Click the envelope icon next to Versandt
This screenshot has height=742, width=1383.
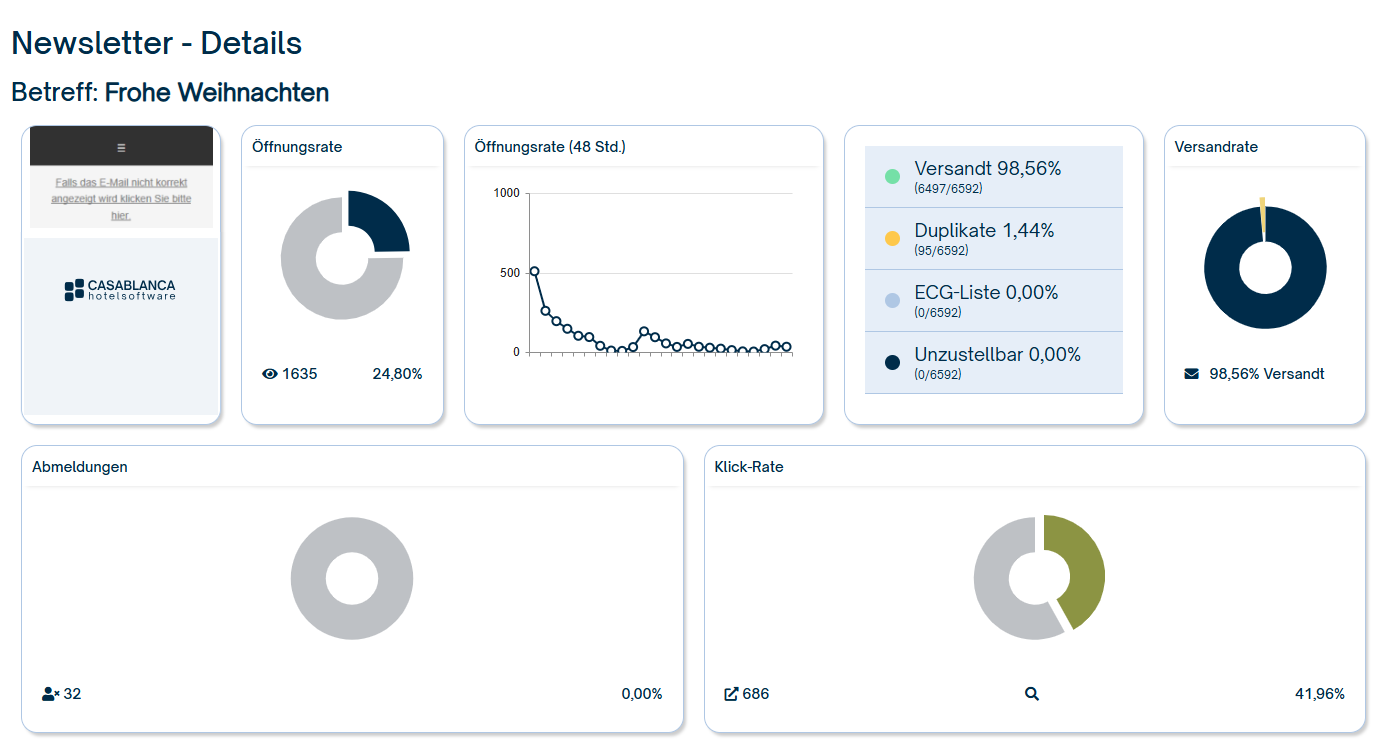1191,374
